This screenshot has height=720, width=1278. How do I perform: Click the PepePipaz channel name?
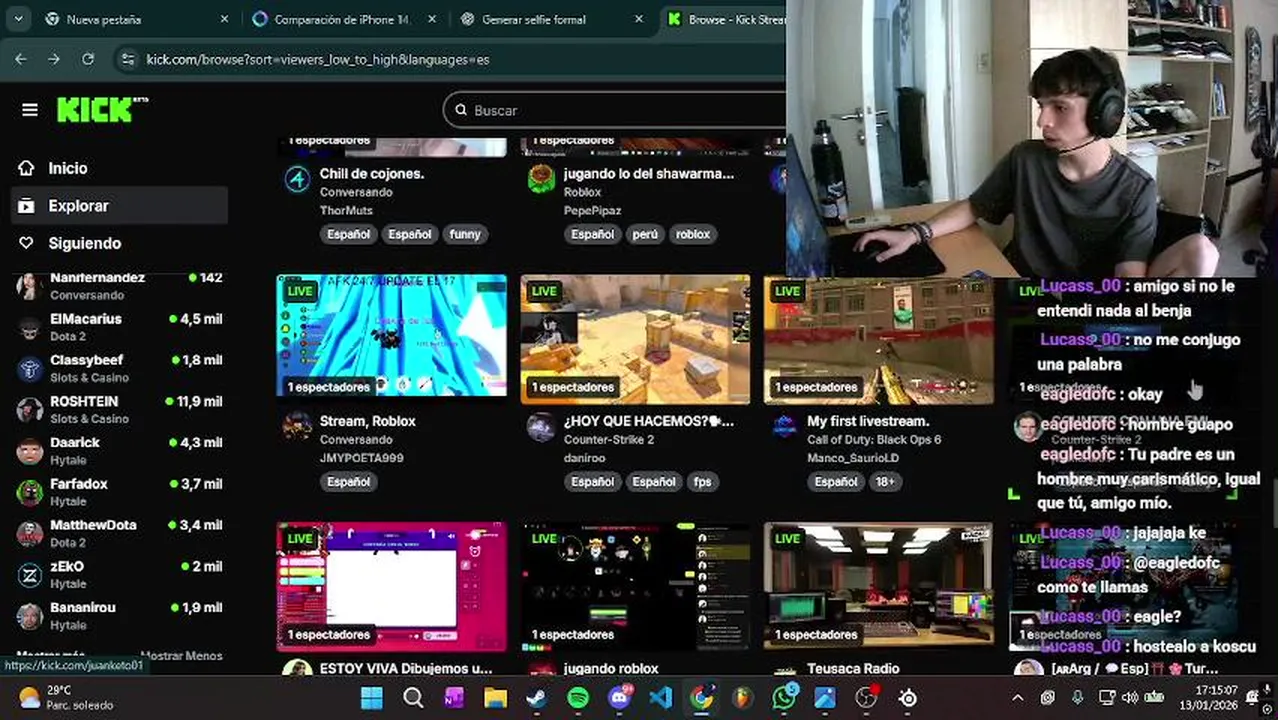coord(592,211)
